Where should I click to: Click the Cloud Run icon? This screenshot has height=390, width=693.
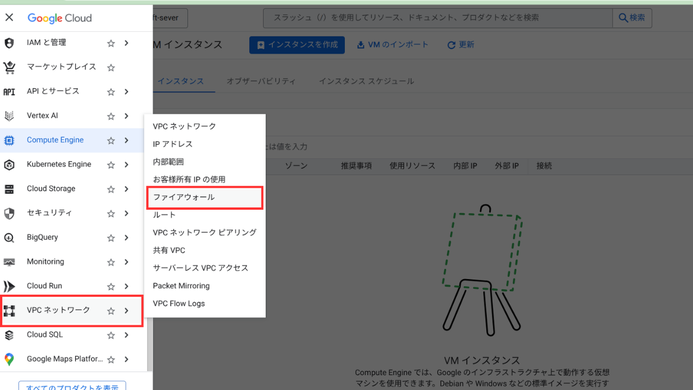[9, 286]
